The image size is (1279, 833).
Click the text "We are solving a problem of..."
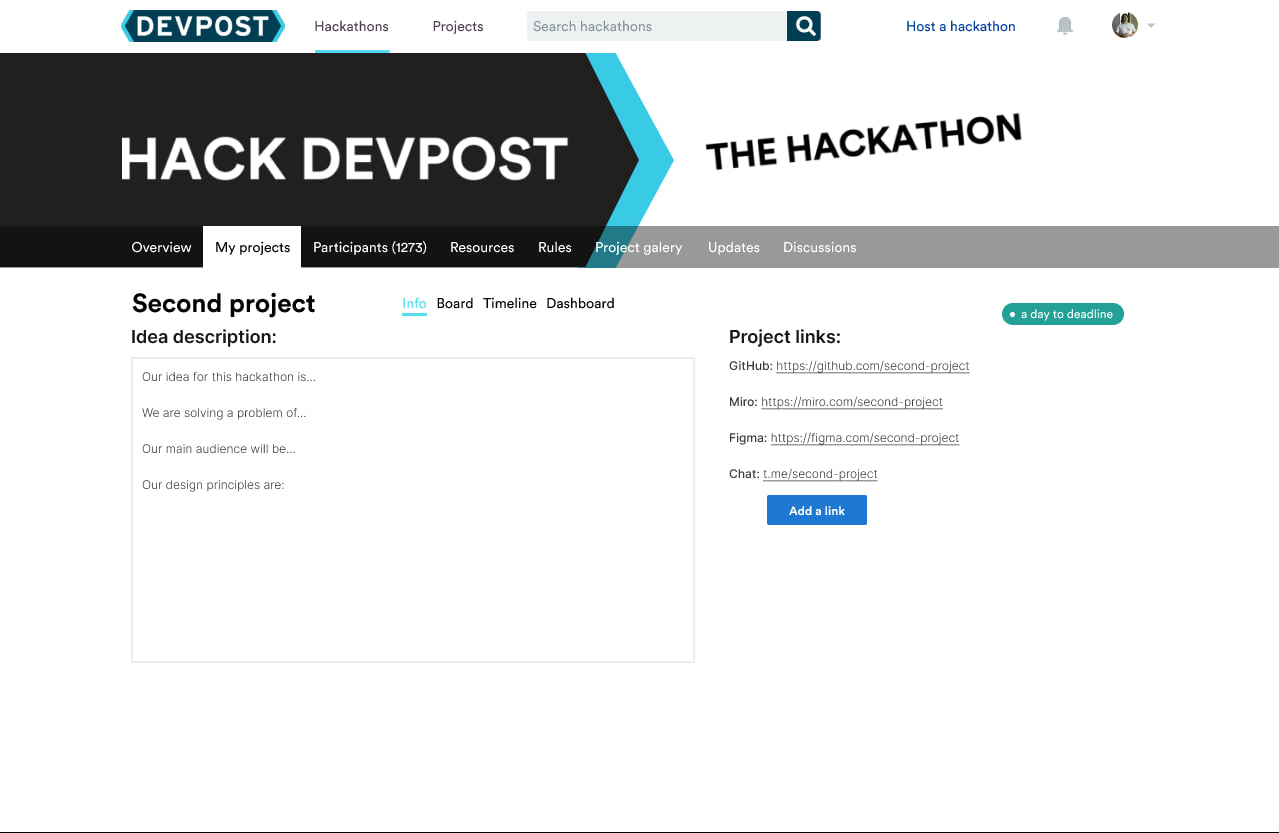[x=224, y=413]
